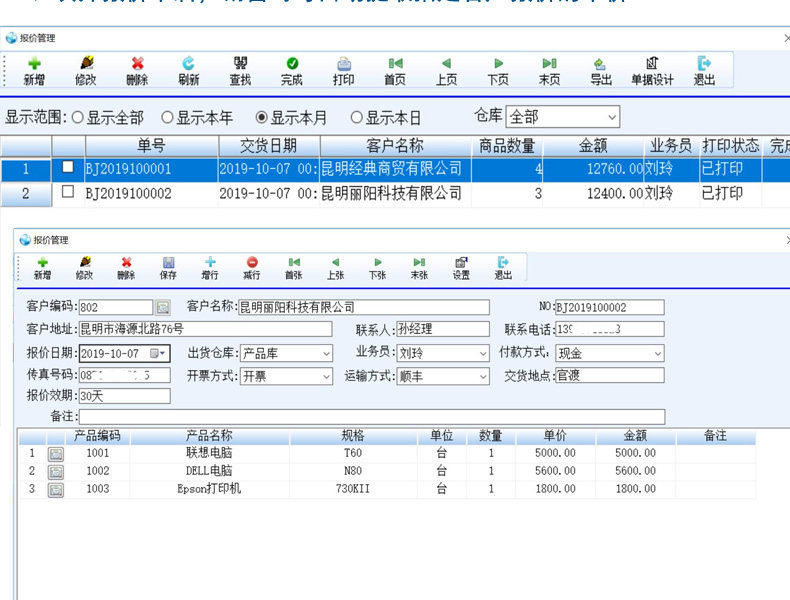The height and width of the screenshot is (600, 790).
Task: Click into the 交货地点 input field
Action: click(x=610, y=375)
